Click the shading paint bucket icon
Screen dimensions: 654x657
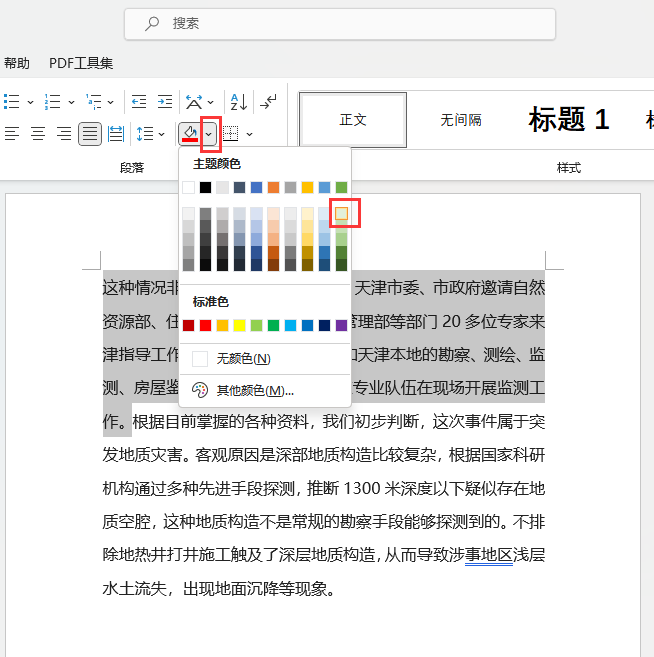pyautogui.click(x=190, y=134)
